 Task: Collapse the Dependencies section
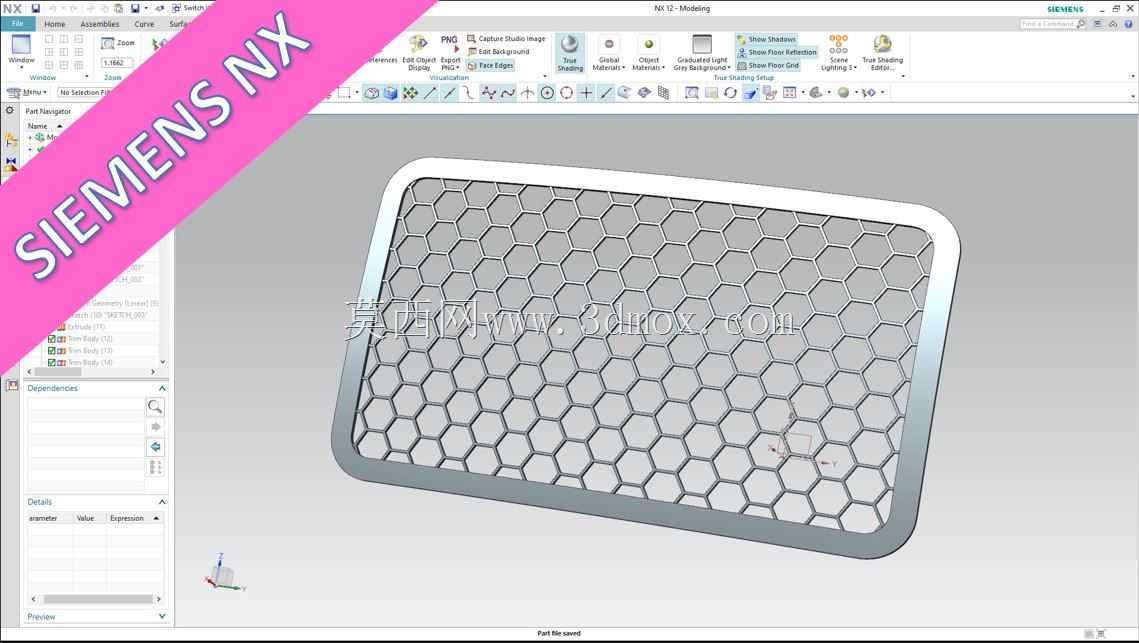[162, 389]
